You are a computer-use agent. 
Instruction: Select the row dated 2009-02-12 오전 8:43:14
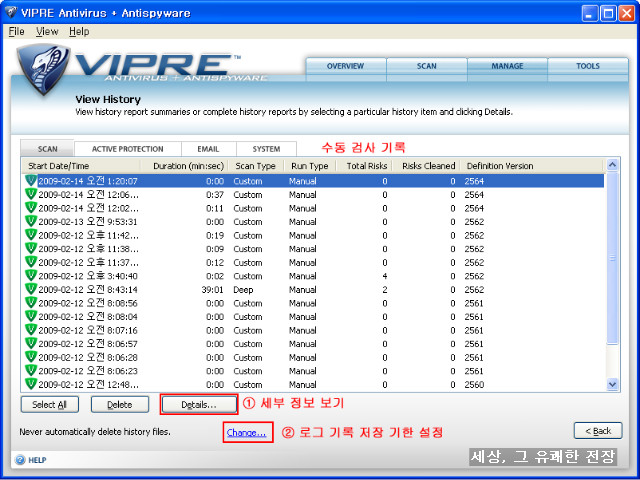313,289
